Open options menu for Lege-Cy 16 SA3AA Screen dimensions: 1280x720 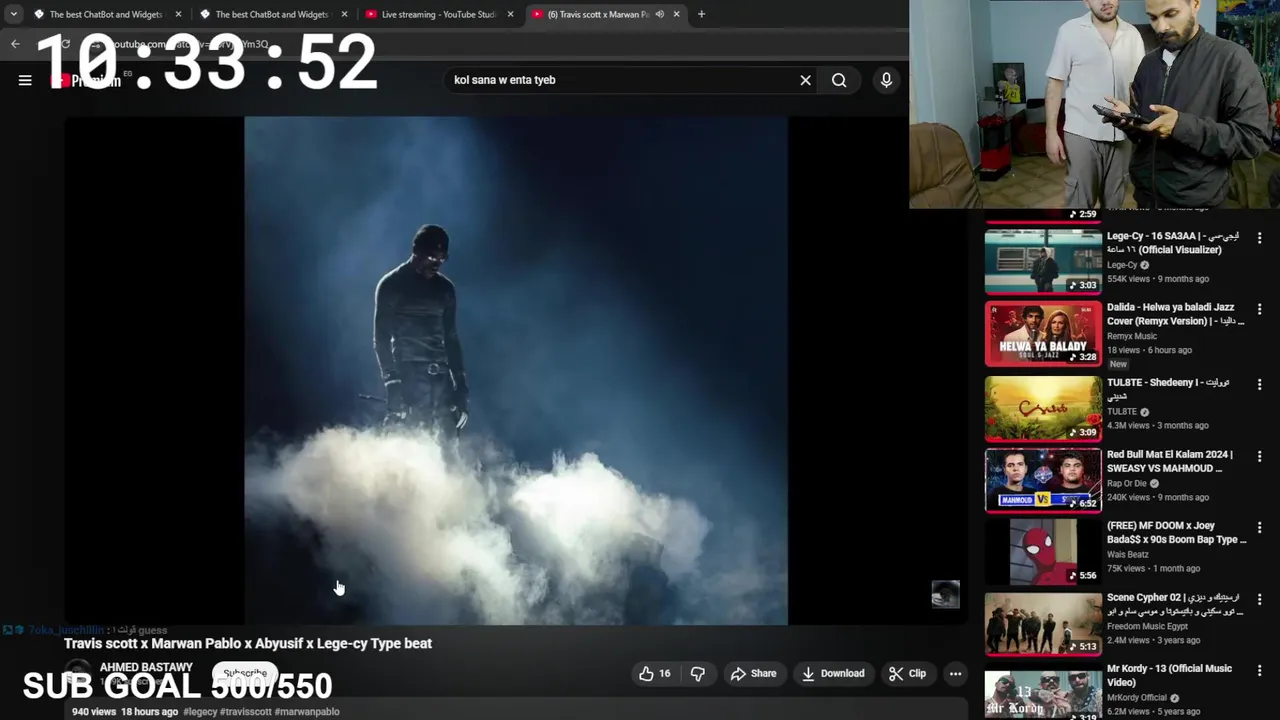1259,238
